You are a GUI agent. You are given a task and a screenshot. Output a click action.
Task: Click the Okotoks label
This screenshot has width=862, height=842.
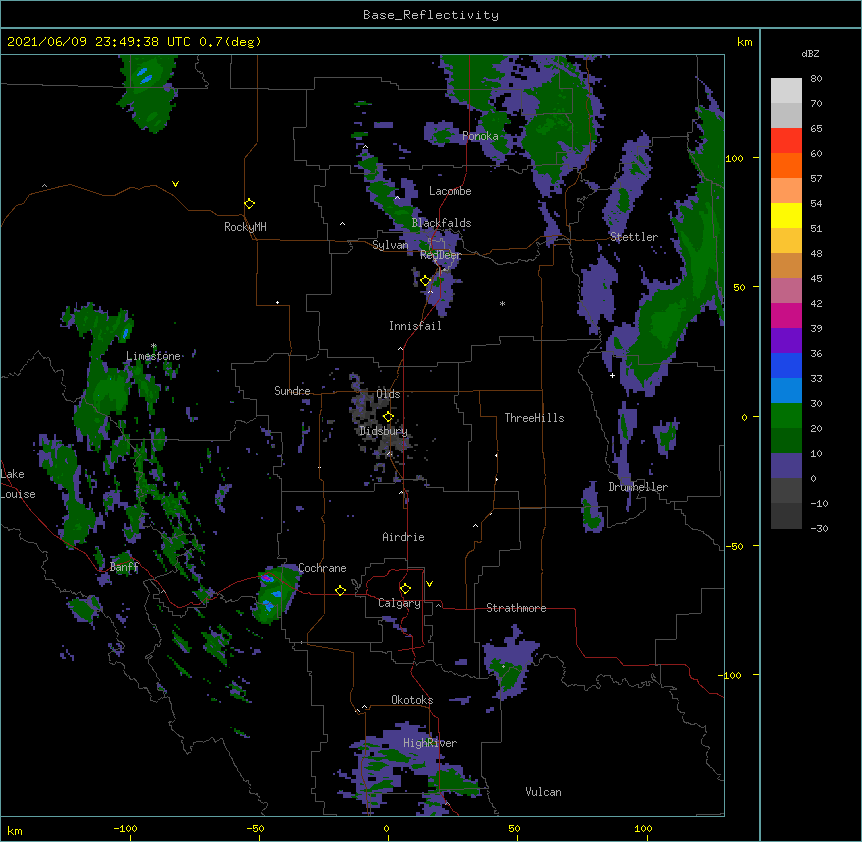(412, 700)
